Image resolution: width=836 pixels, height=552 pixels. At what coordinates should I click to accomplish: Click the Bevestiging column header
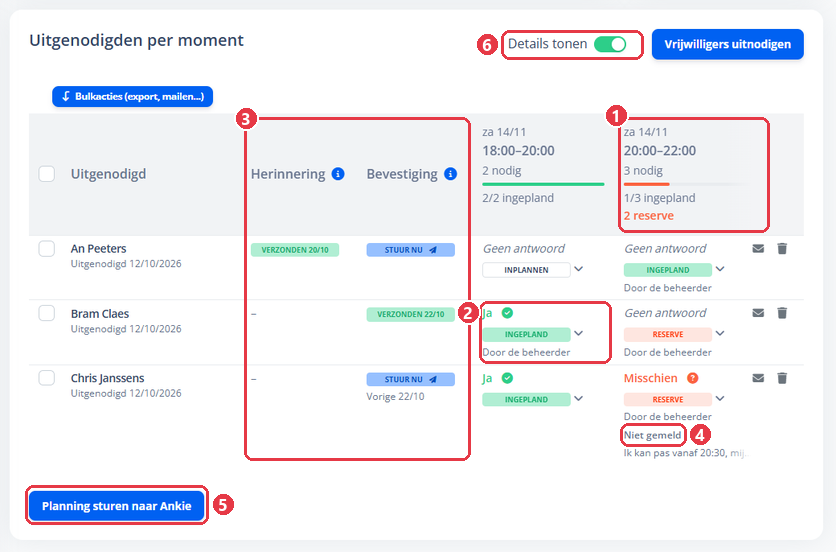pos(402,174)
